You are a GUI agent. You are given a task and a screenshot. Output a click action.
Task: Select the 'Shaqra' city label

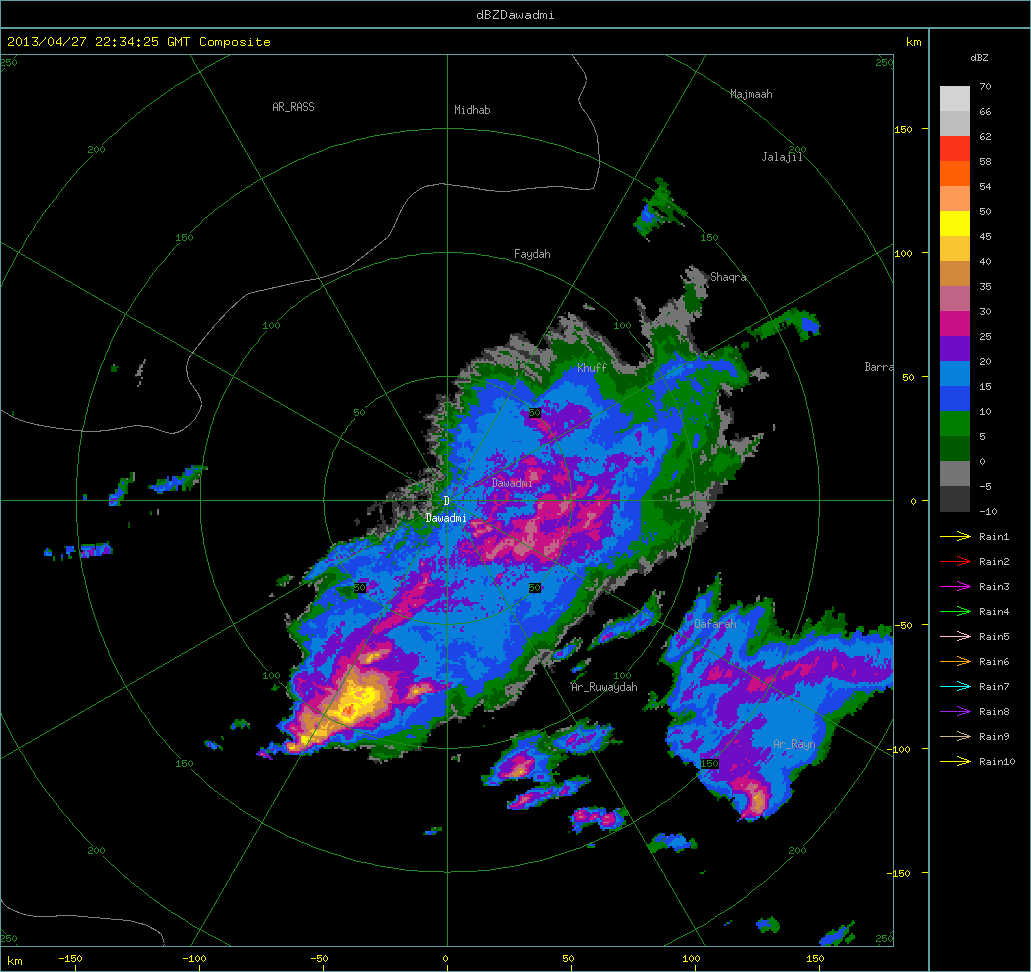tap(728, 277)
